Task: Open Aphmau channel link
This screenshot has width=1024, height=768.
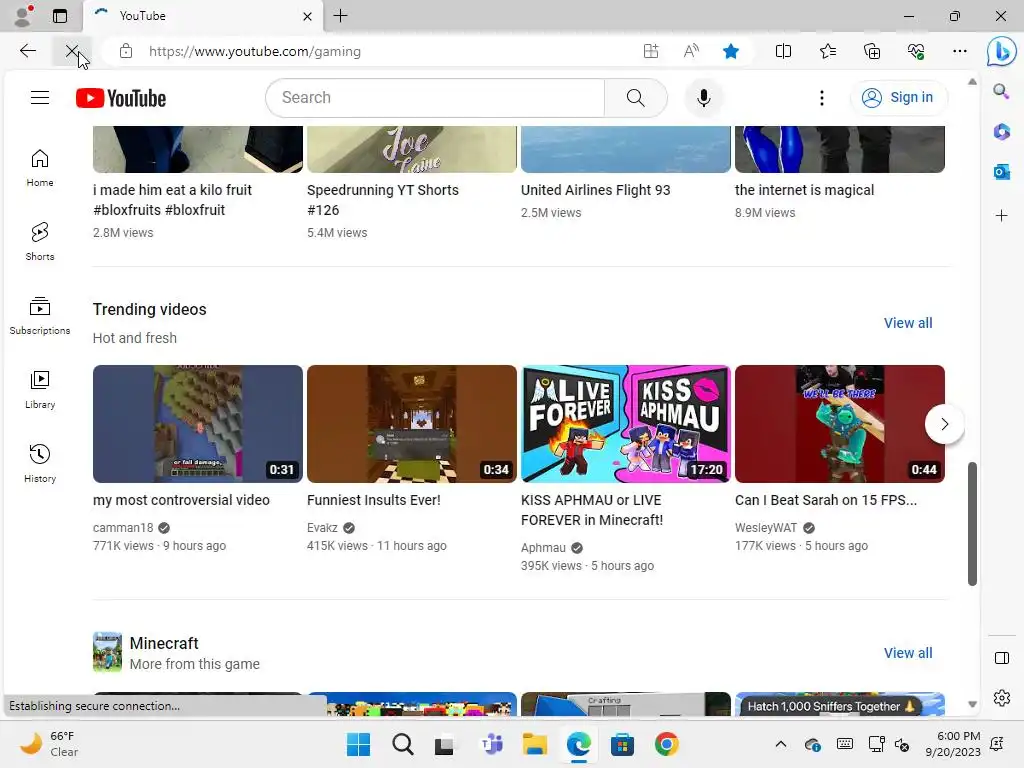Action: [x=543, y=548]
